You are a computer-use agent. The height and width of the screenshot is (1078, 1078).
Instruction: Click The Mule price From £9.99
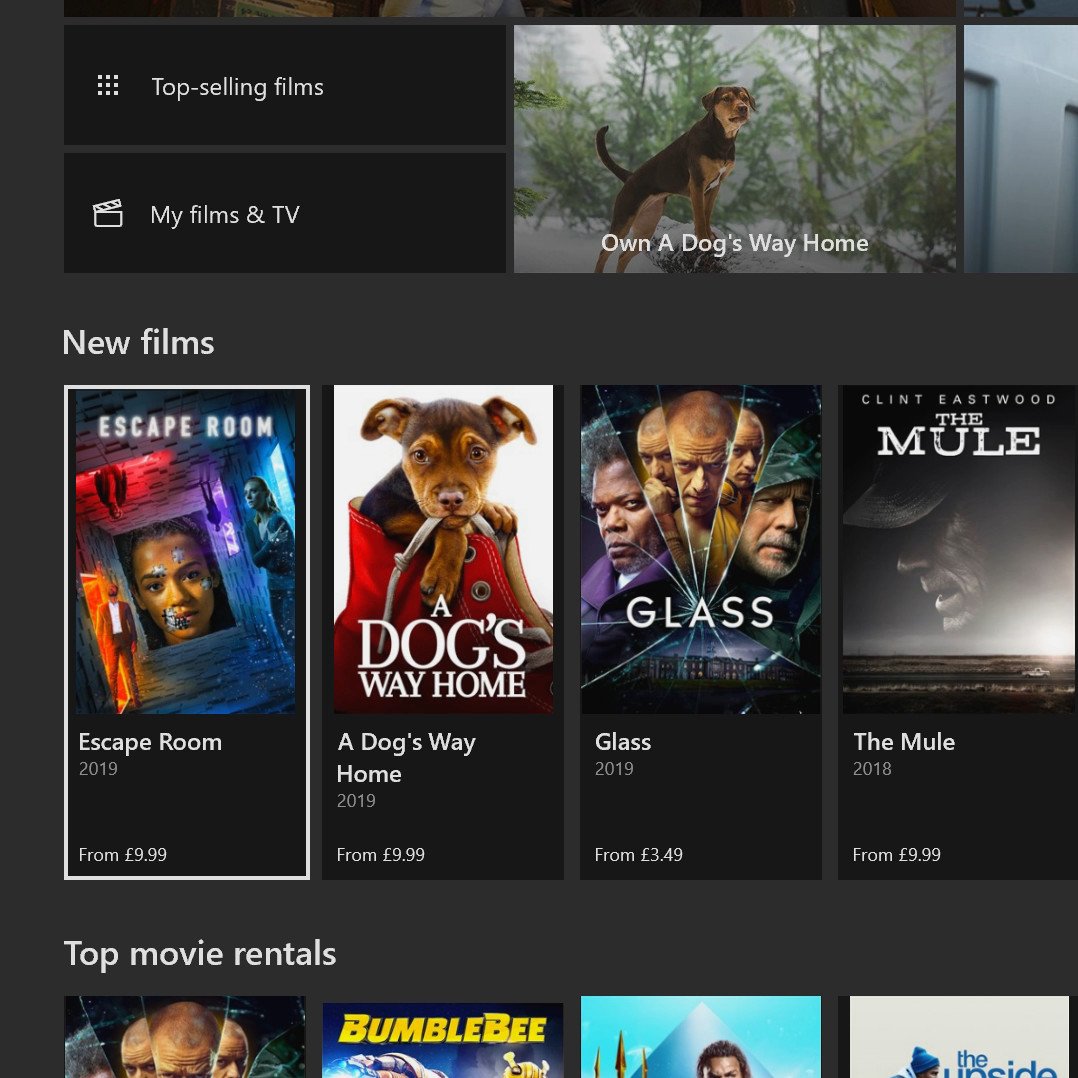(x=896, y=855)
